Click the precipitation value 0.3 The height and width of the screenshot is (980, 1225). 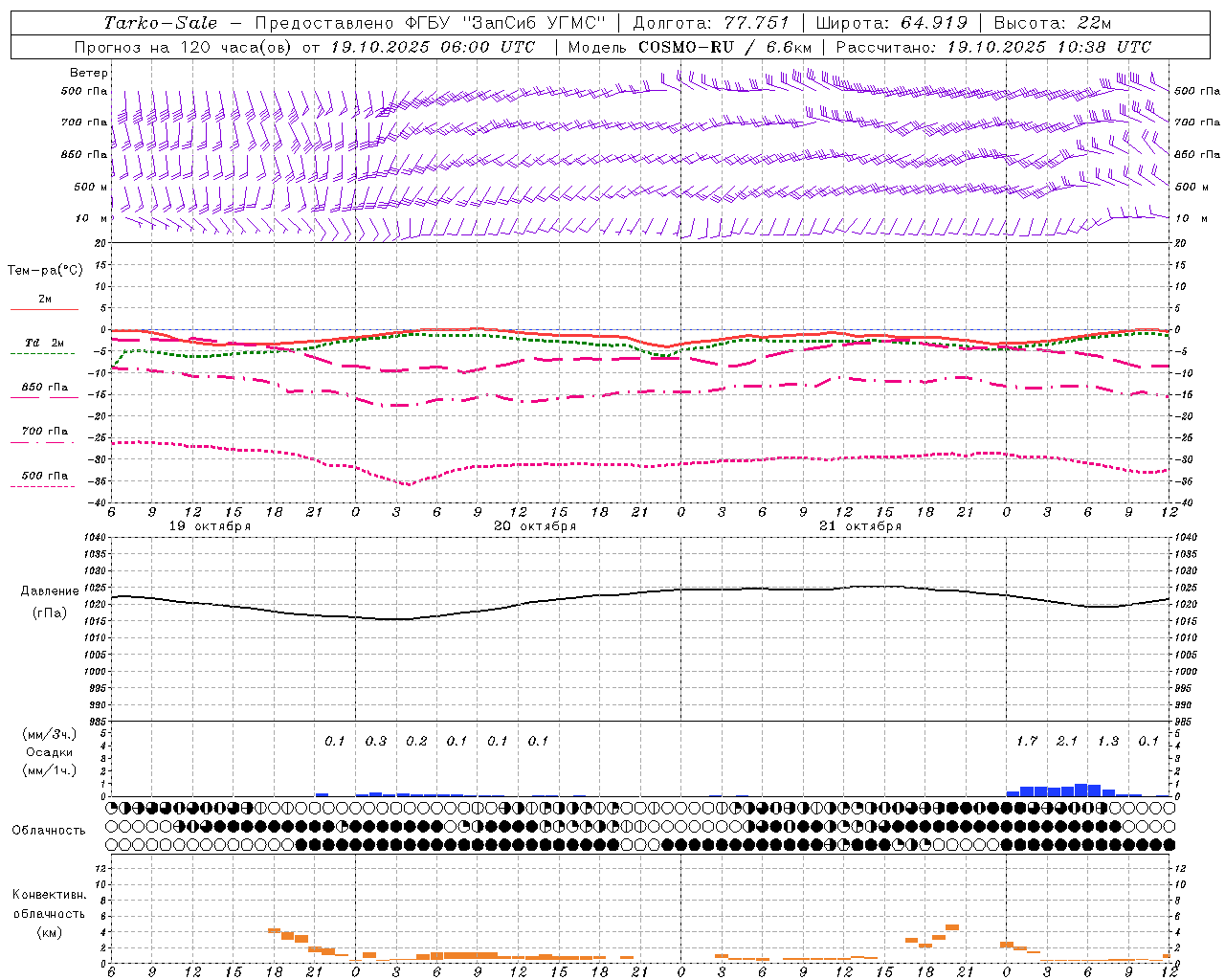tap(376, 741)
